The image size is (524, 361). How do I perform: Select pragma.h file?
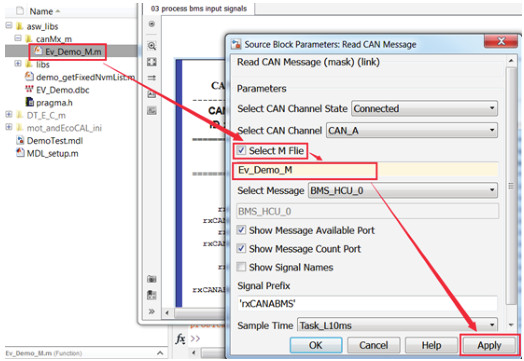point(54,103)
